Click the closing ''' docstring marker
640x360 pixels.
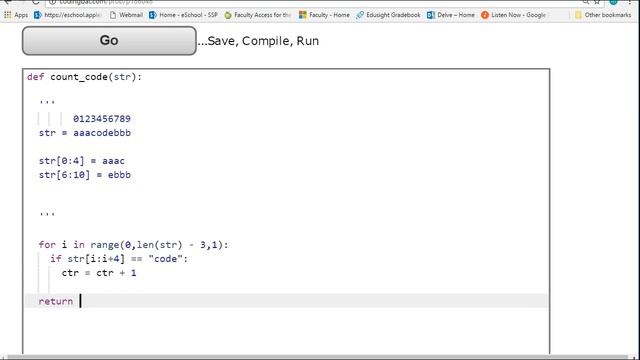(x=47, y=213)
